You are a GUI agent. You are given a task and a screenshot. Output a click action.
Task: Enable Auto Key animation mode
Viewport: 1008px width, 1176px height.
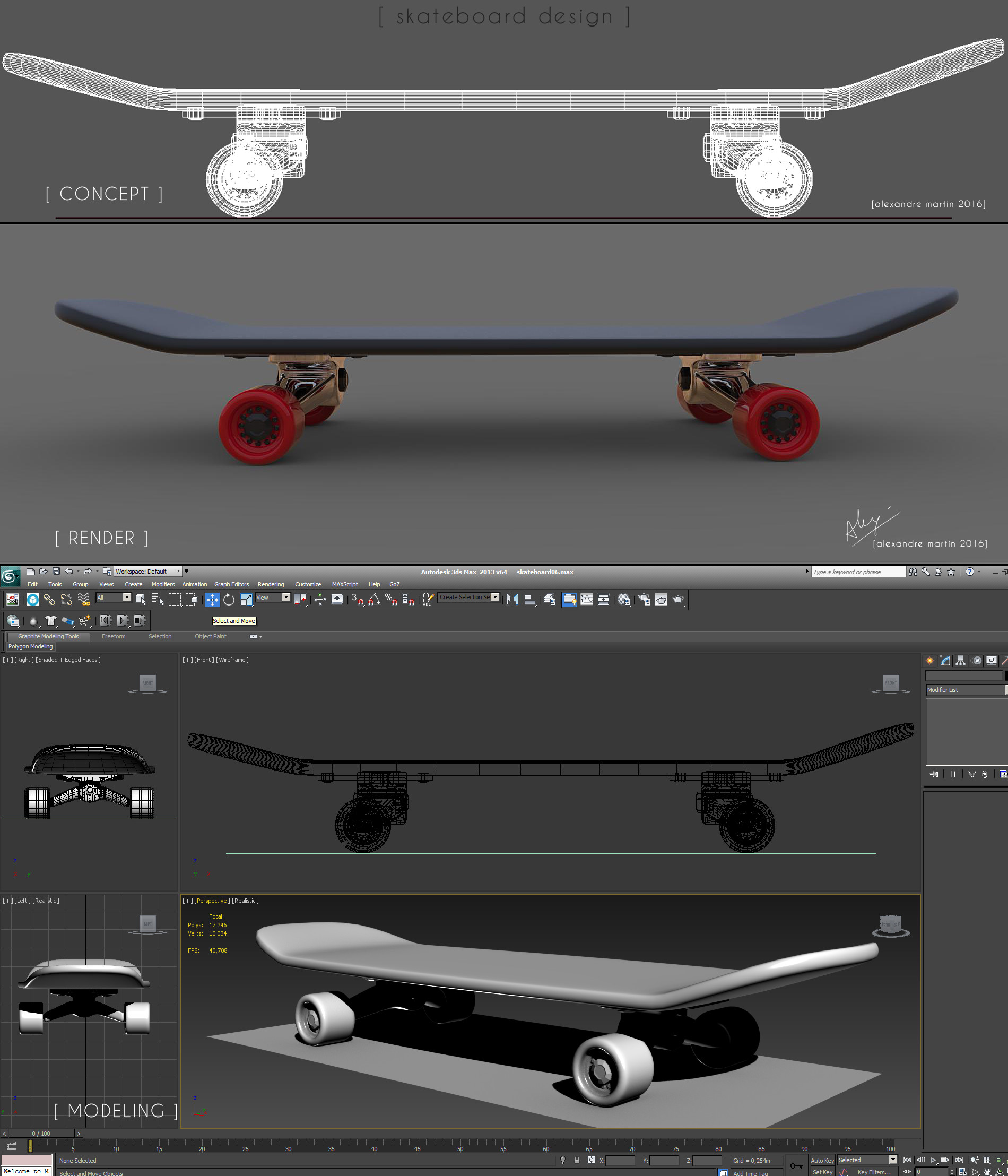pos(822,1161)
